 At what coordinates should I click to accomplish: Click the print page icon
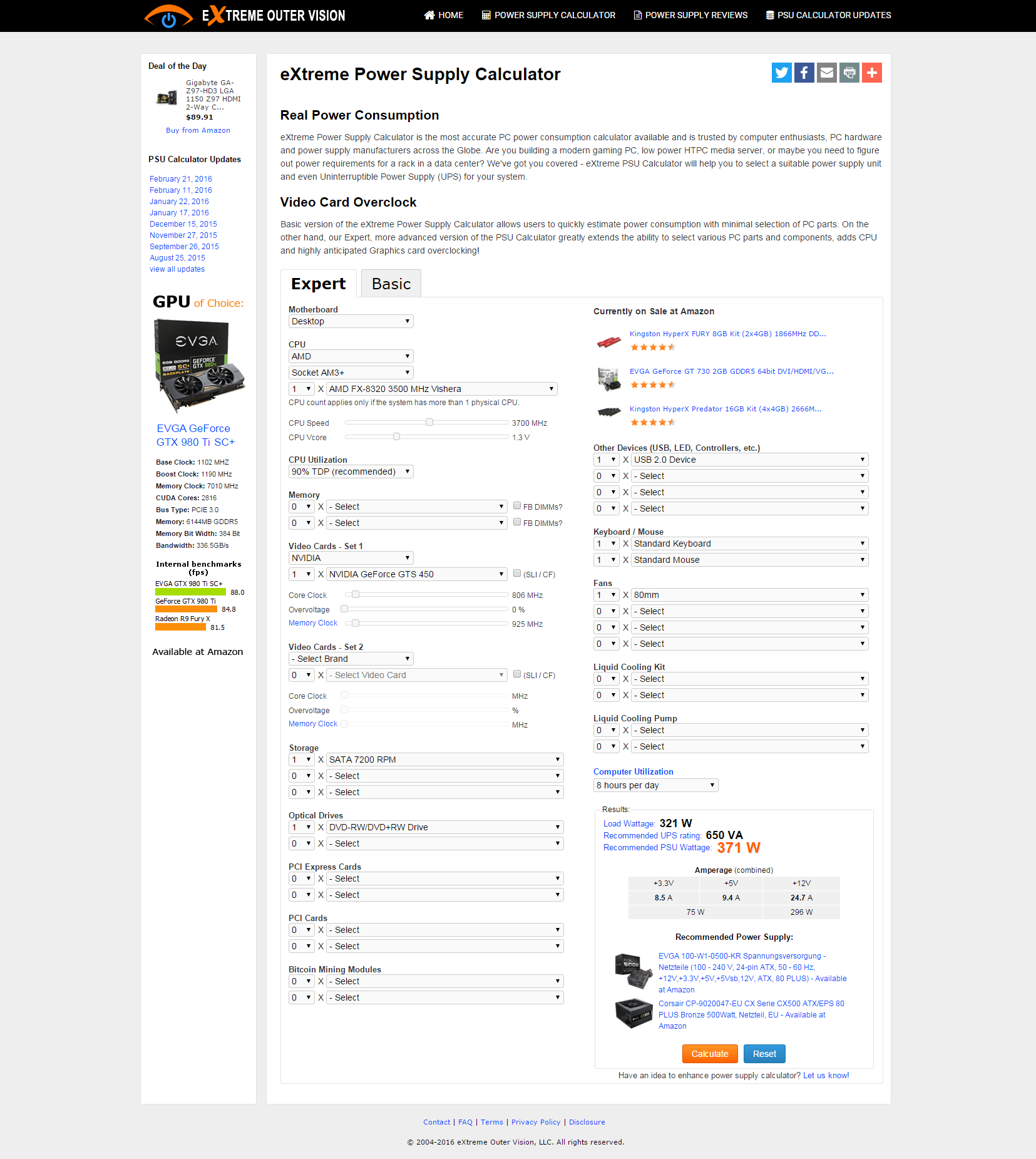849,73
